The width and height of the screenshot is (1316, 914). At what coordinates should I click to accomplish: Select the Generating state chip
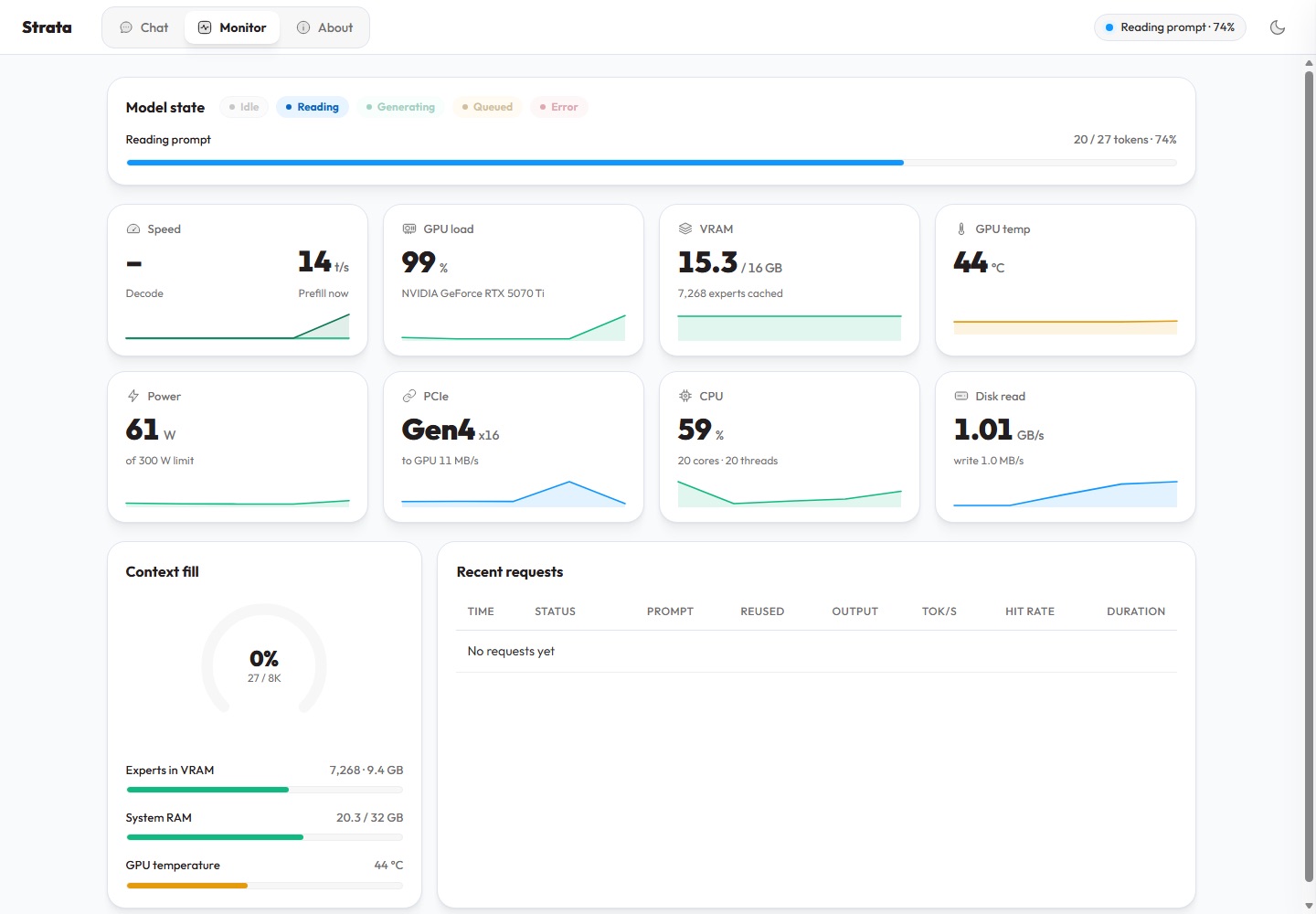[400, 107]
